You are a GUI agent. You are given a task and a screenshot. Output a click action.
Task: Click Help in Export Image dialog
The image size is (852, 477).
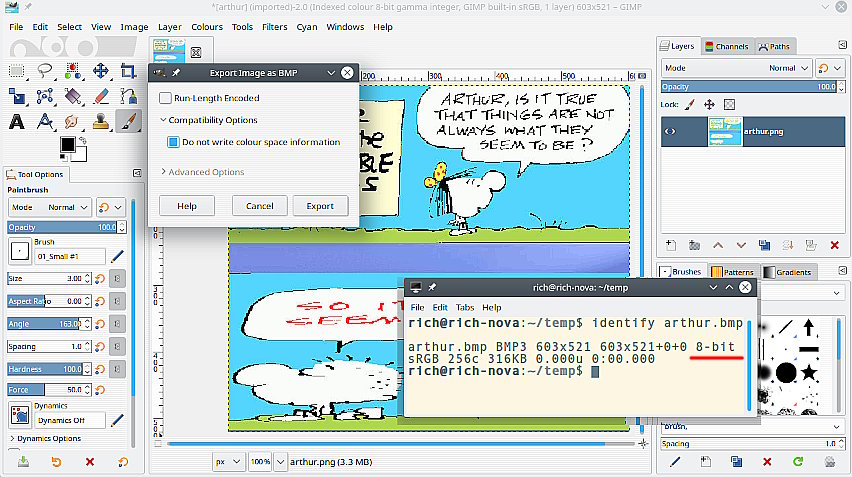(x=187, y=206)
